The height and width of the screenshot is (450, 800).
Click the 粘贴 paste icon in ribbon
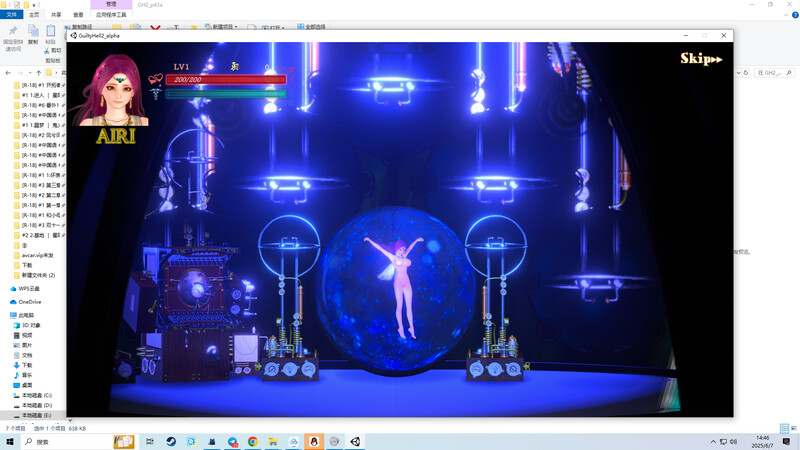click(x=51, y=32)
